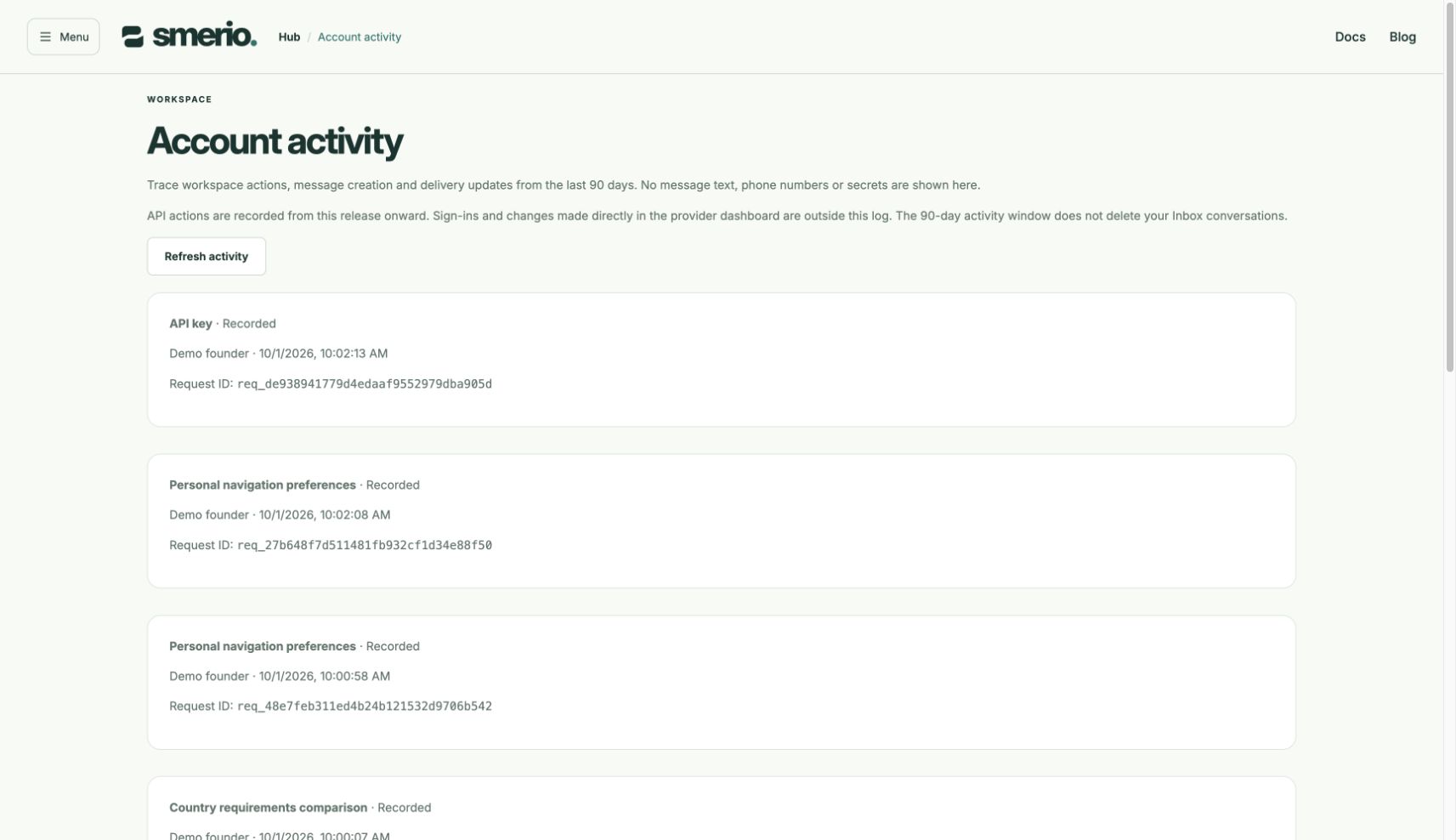Viewport: 1456px width, 840px height.
Task: Click timestamp 10/1/2026, 10:02:08 AM
Action: pyautogui.click(x=325, y=514)
